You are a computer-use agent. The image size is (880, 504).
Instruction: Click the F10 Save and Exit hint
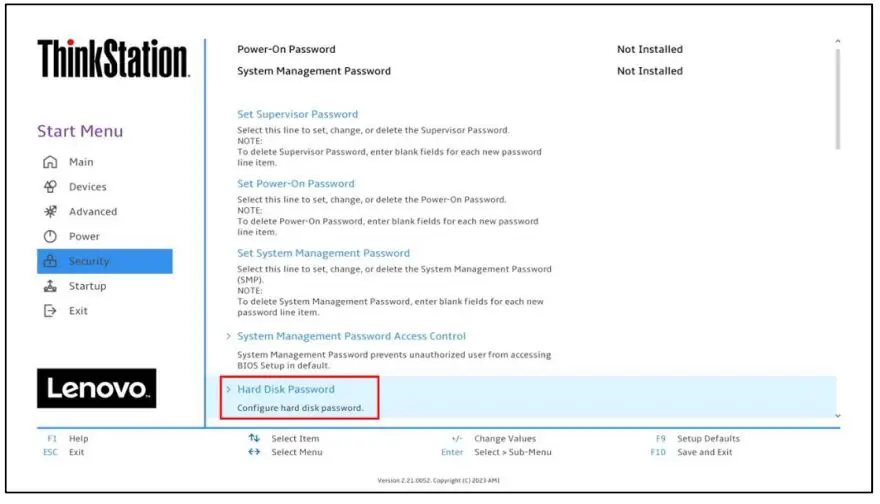pos(691,452)
